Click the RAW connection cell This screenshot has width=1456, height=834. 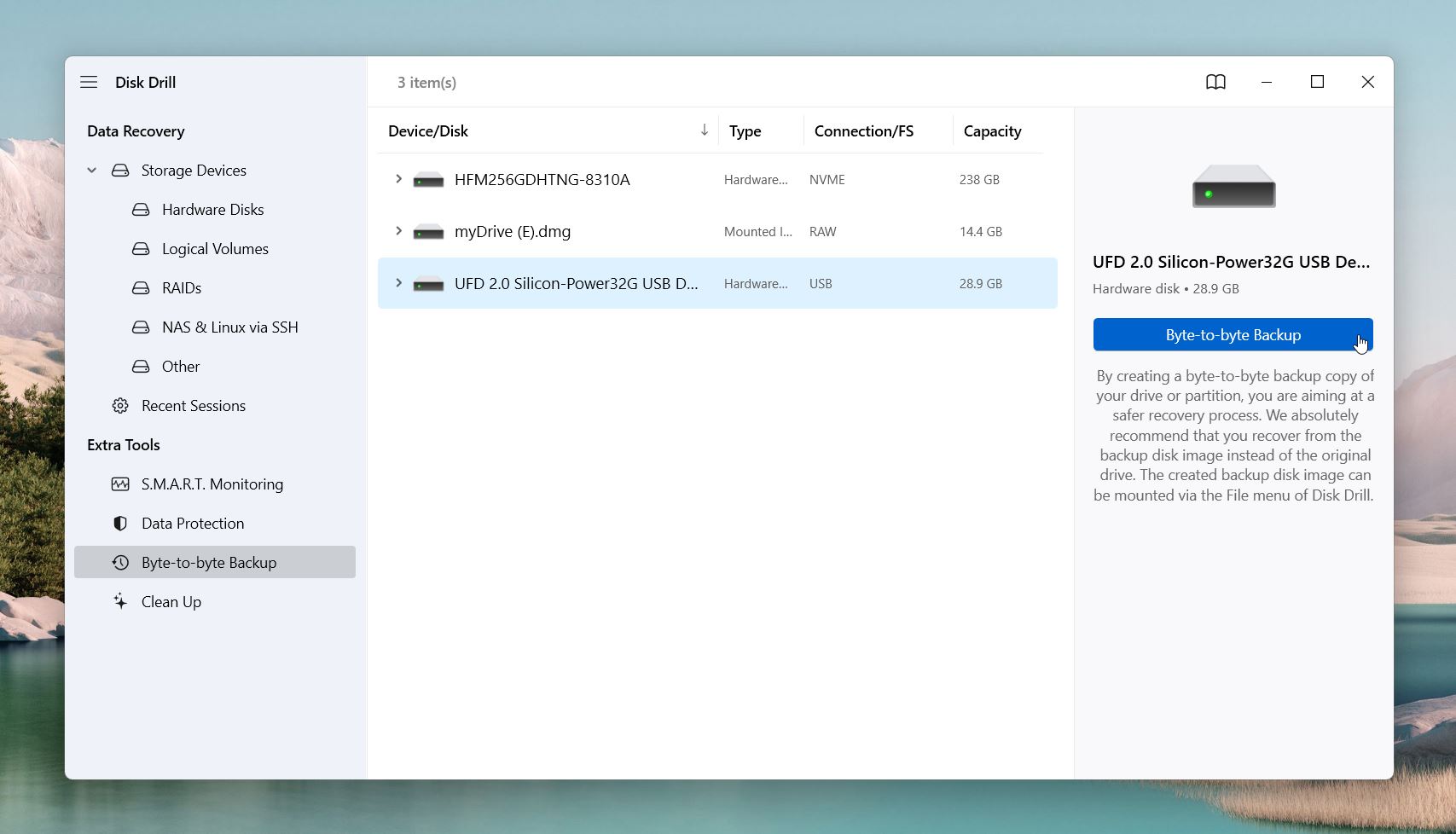pos(823,232)
